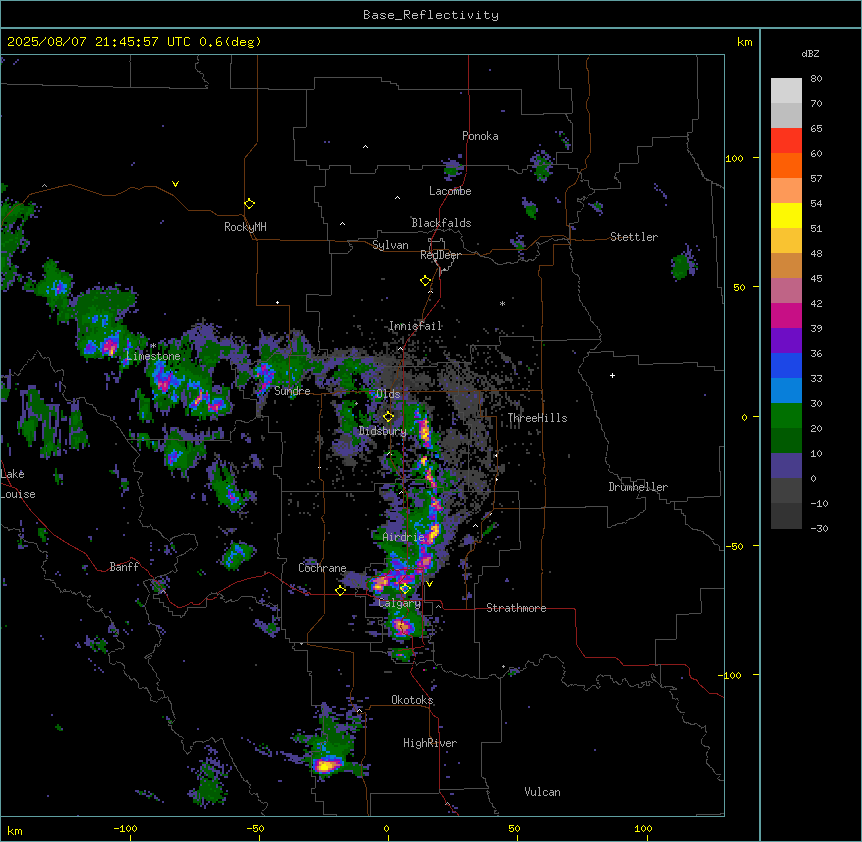This screenshot has width=862, height=842.
Task: Click the white plus marker west of Drumheller
Action: tap(612, 375)
